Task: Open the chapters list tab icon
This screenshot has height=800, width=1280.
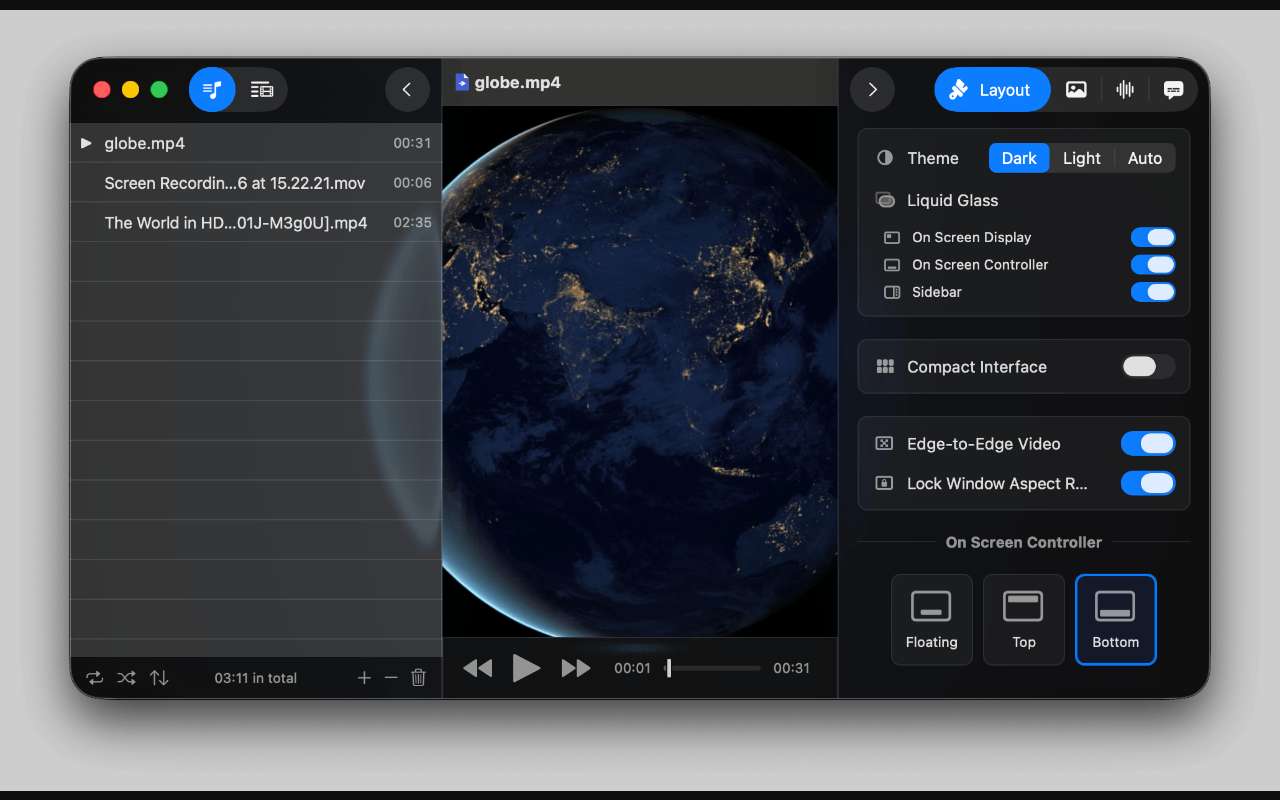Action: coord(262,90)
